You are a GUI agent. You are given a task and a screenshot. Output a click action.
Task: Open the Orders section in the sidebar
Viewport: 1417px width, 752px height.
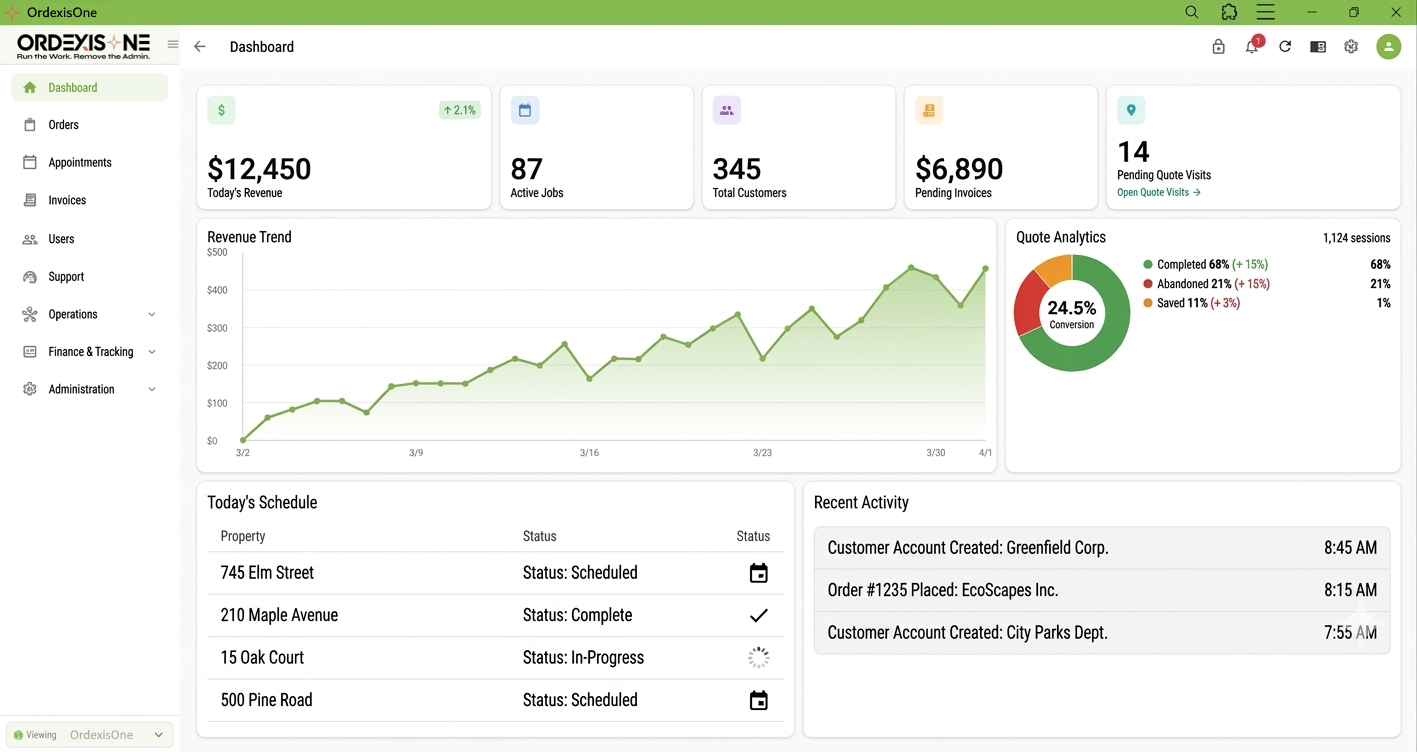tap(63, 124)
